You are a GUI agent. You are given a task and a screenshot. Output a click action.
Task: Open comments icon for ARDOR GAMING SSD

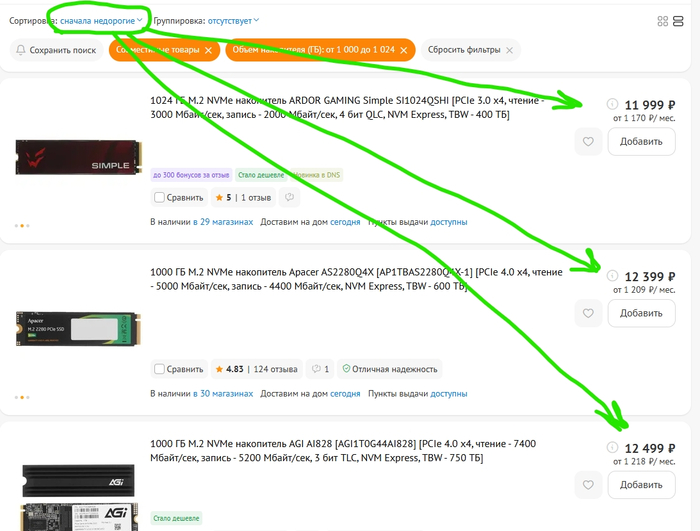point(289,197)
